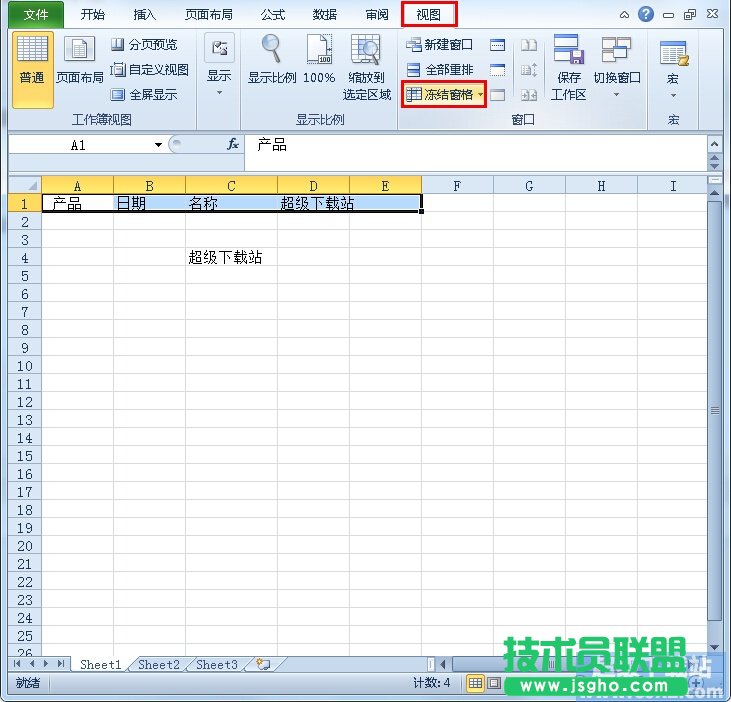Click column A header
This screenshot has height=702, width=731.
tap(77, 186)
